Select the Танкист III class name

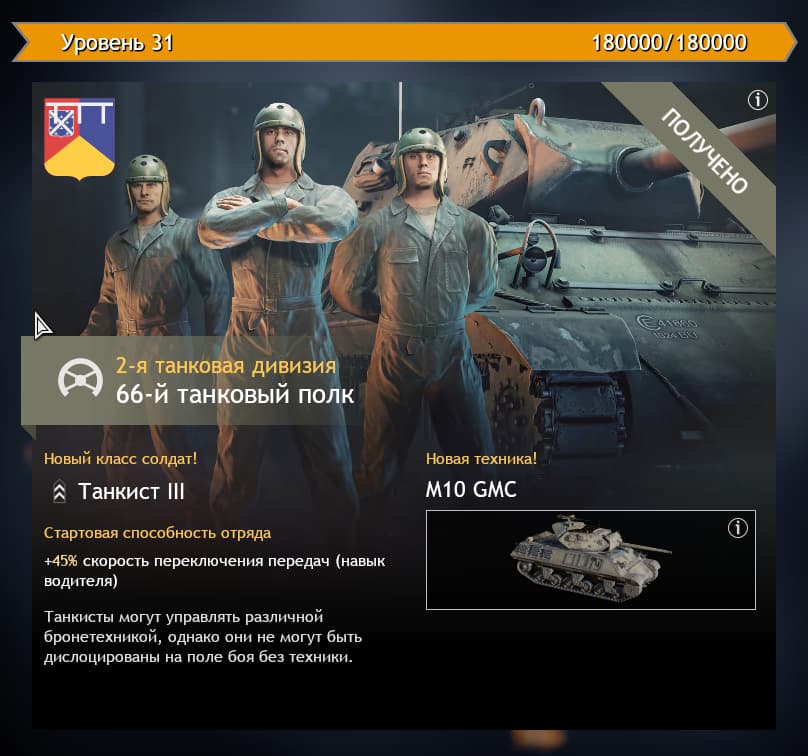[x=131, y=492]
